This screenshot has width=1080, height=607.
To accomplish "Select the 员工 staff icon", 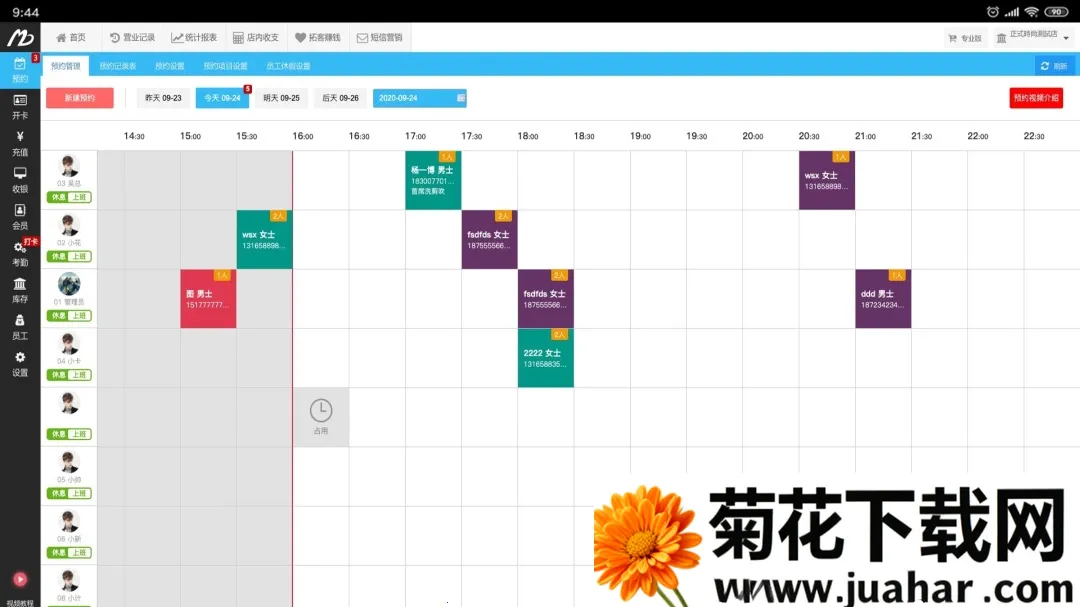I will (x=20, y=322).
